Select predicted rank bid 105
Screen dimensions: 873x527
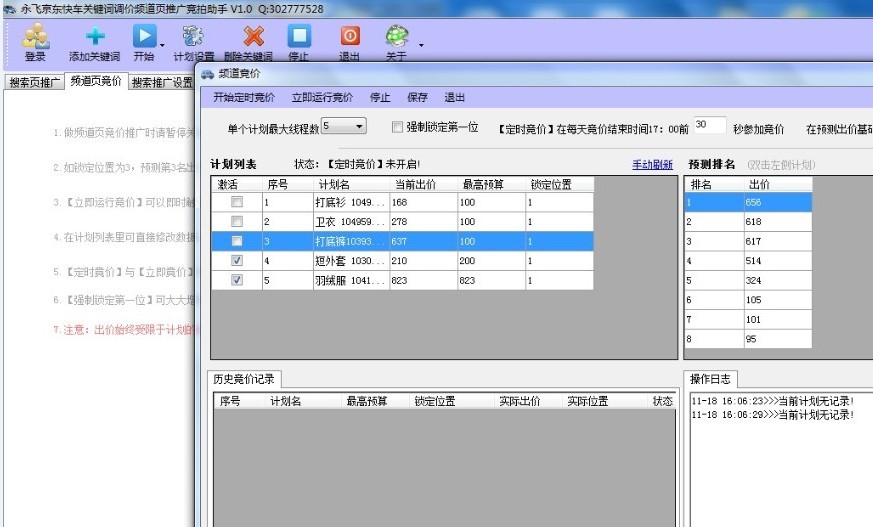(x=777, y=299)
